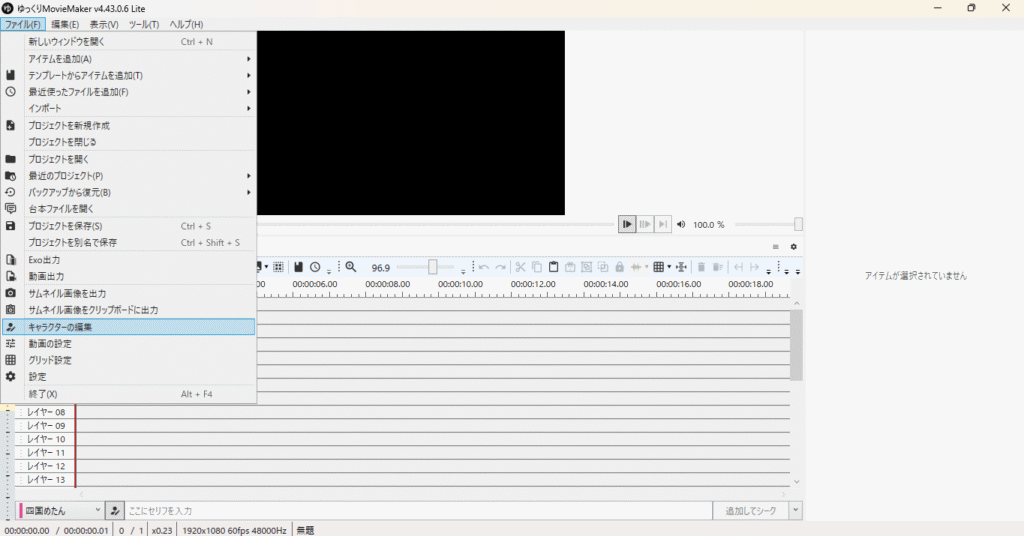Select キャラクターの編集 from the File menu
This screenshot has width=1024, height=536.
point(130,327)
